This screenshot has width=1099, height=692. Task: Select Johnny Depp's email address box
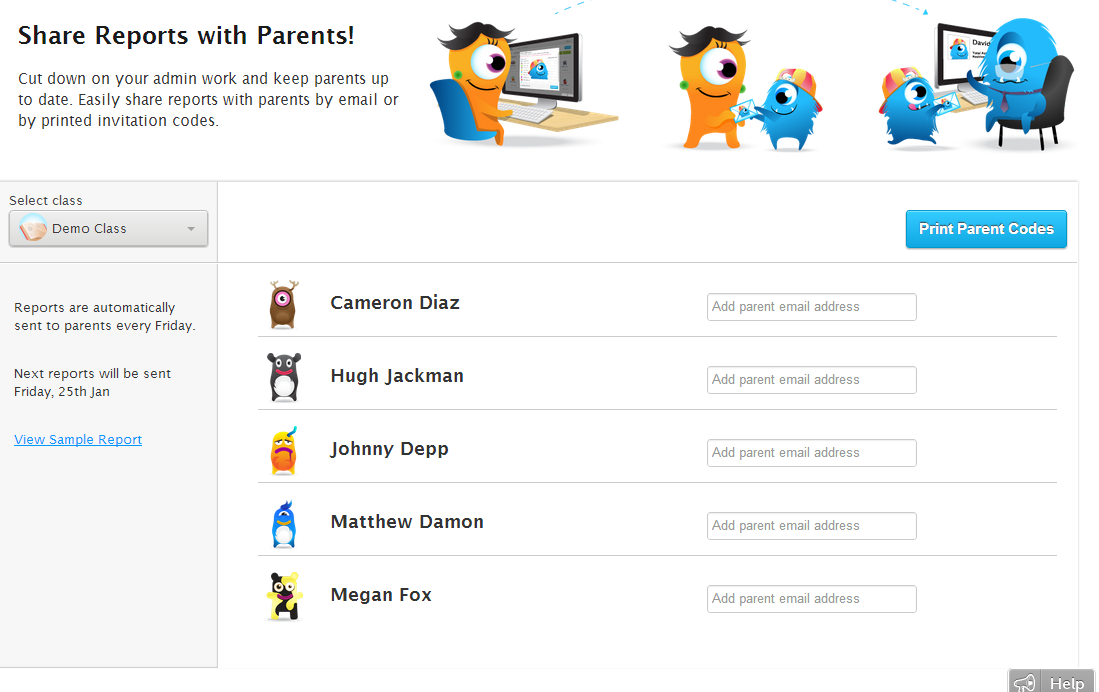coord(811,453)
